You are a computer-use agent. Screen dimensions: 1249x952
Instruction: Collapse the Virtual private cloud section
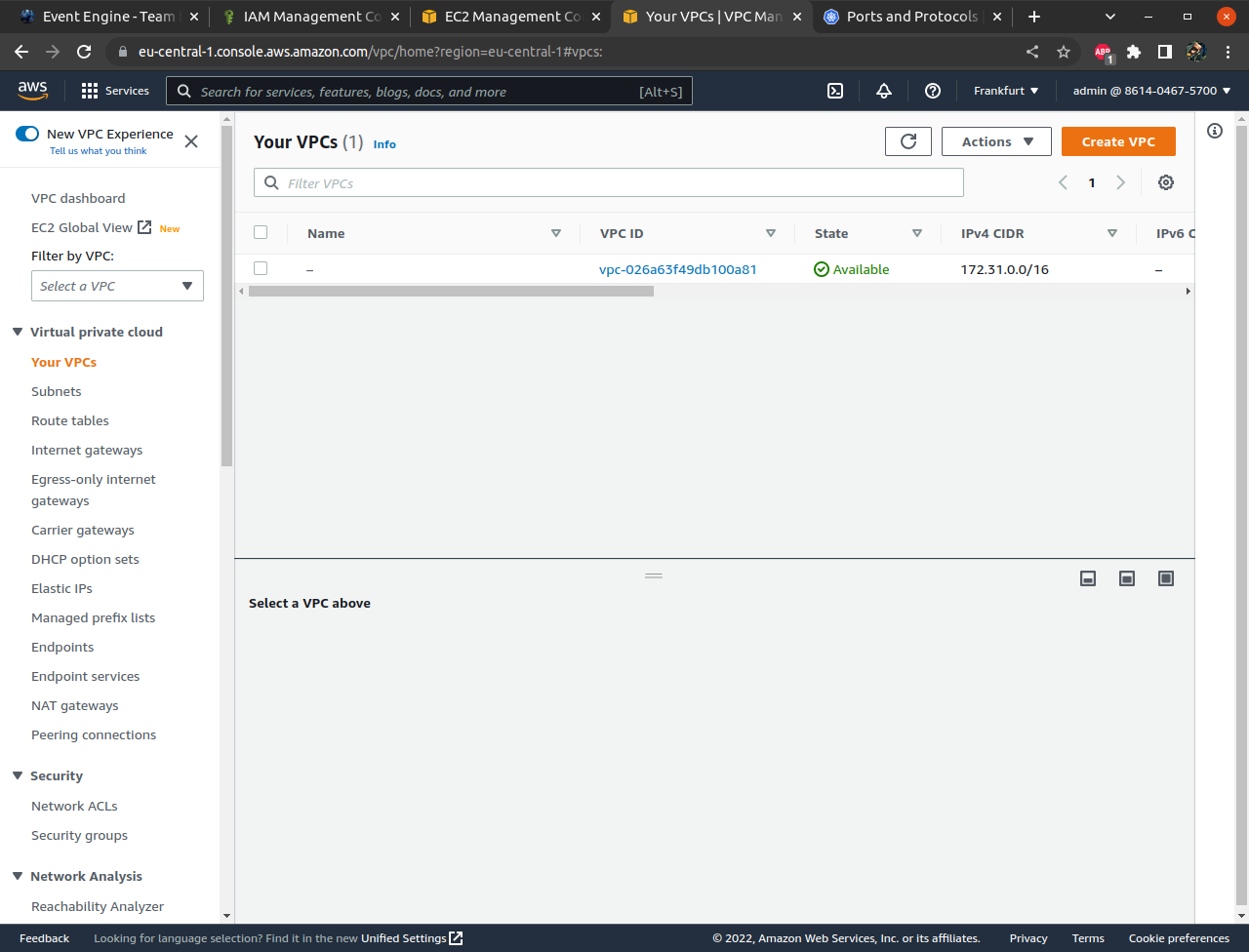point(18,332)
